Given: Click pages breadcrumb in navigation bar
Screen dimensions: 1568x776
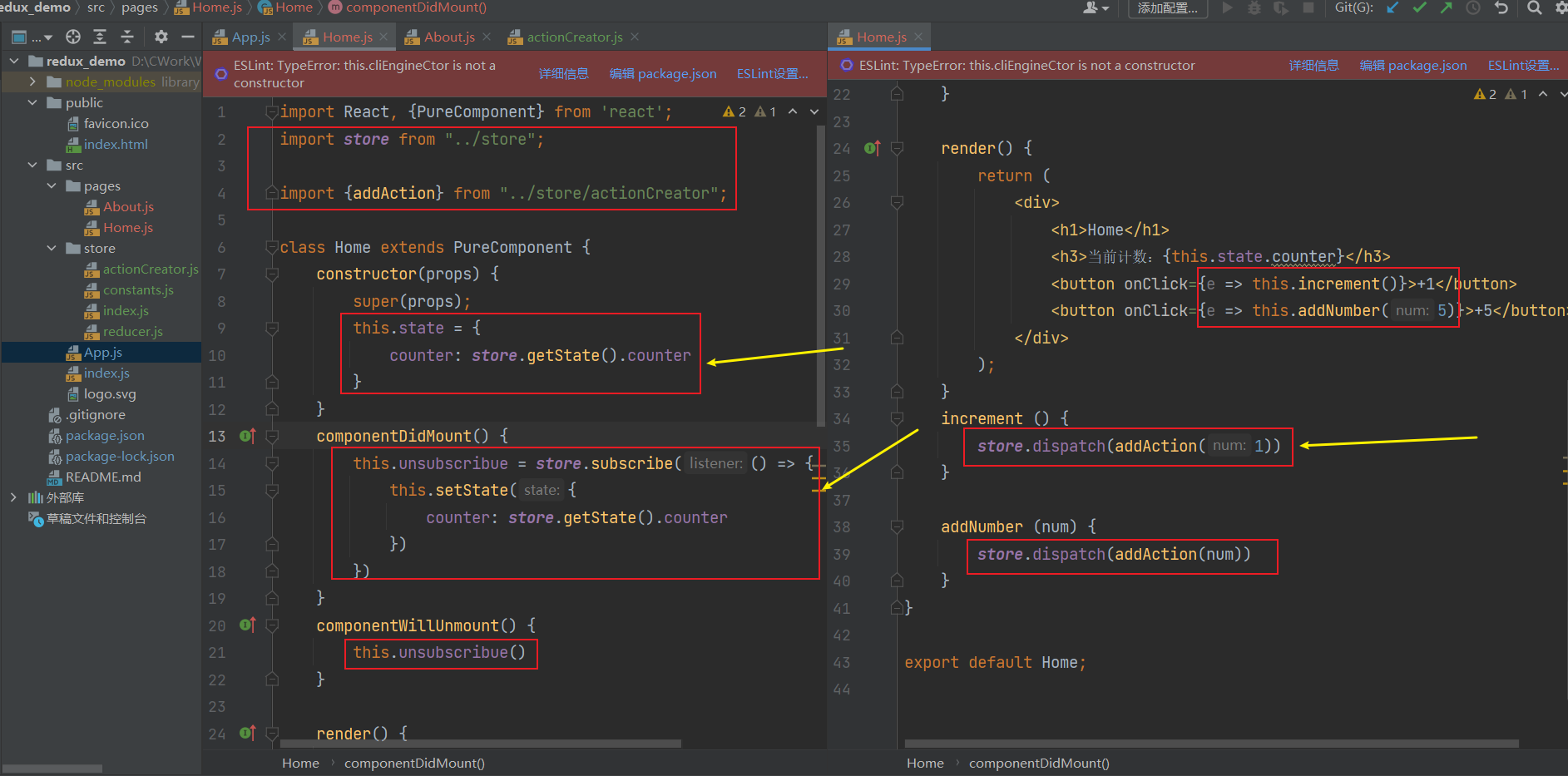Looking at the screenshot, I should [139, 7].
